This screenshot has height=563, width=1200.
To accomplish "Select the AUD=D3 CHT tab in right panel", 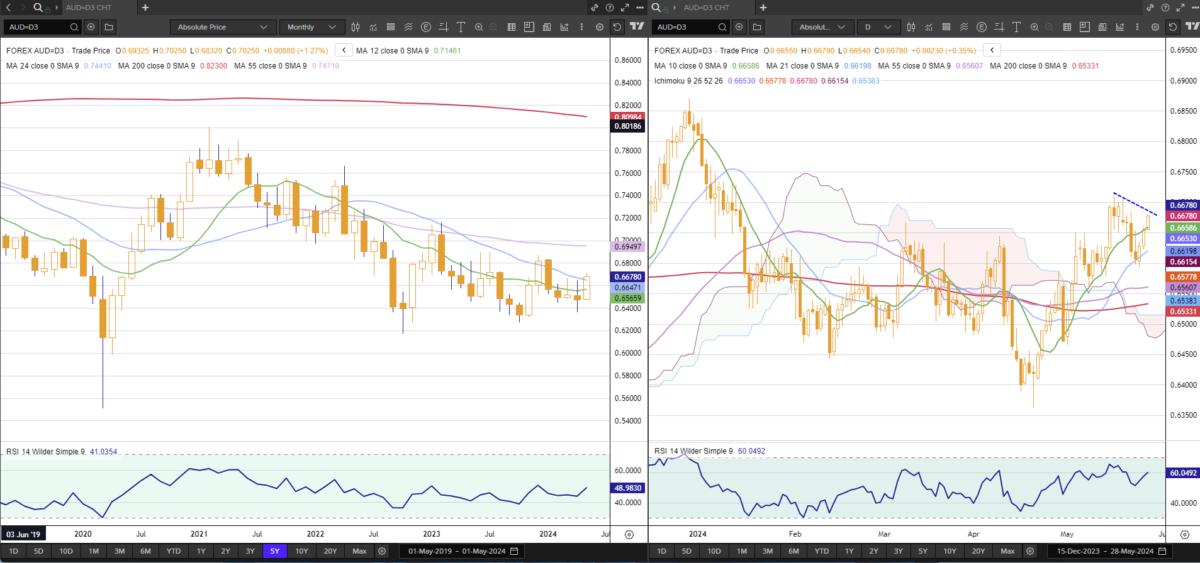I will 707,7.
